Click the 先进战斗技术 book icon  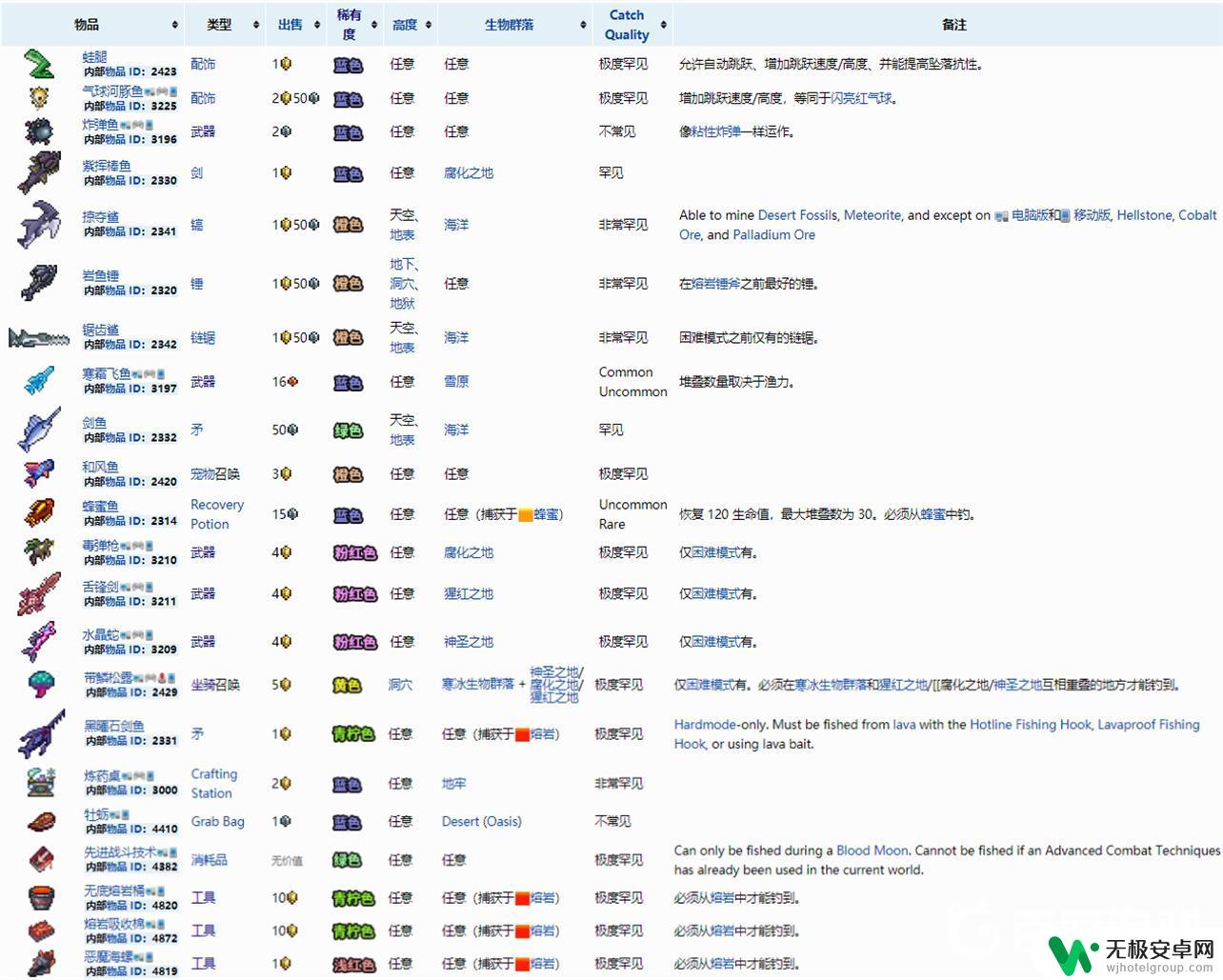pos(43,859)
